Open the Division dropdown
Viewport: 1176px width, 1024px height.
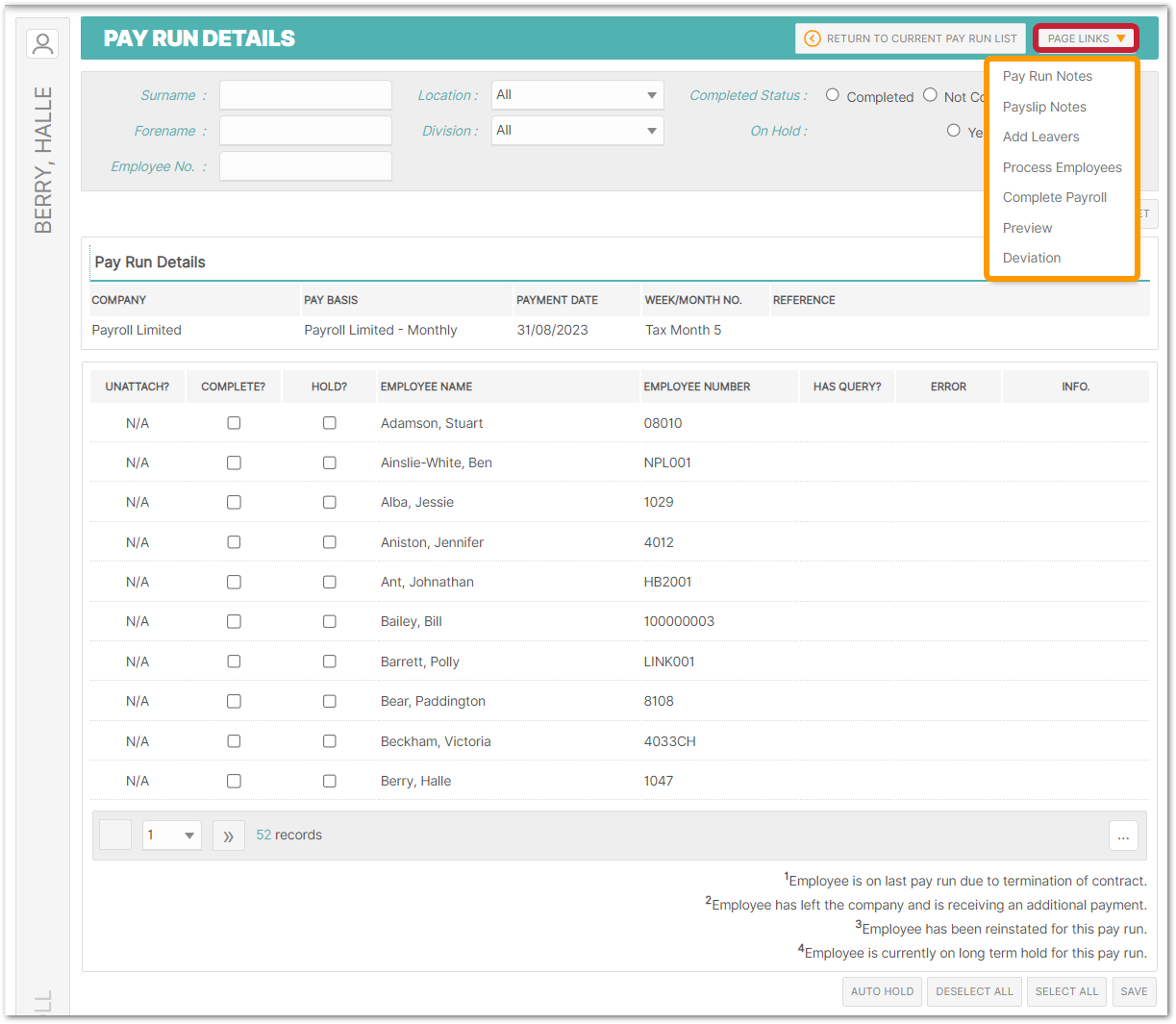click(x=577, y=131)
